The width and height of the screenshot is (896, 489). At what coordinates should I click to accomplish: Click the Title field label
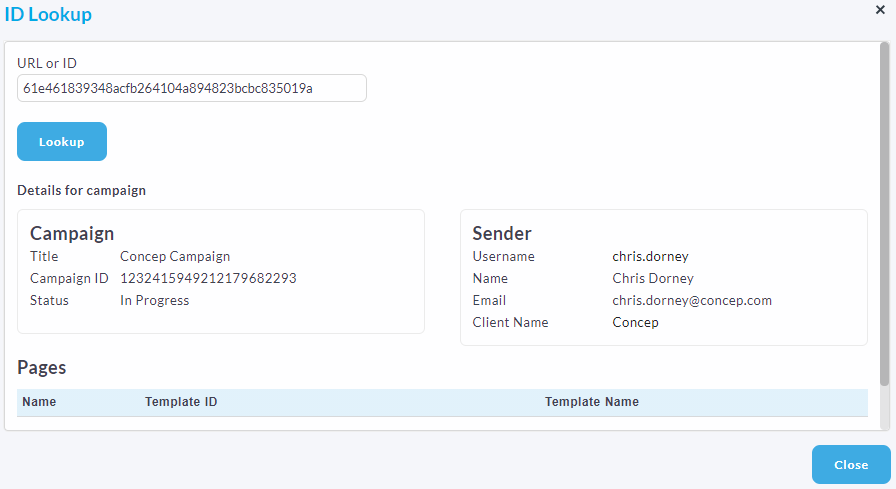click(x=44, y=256)
